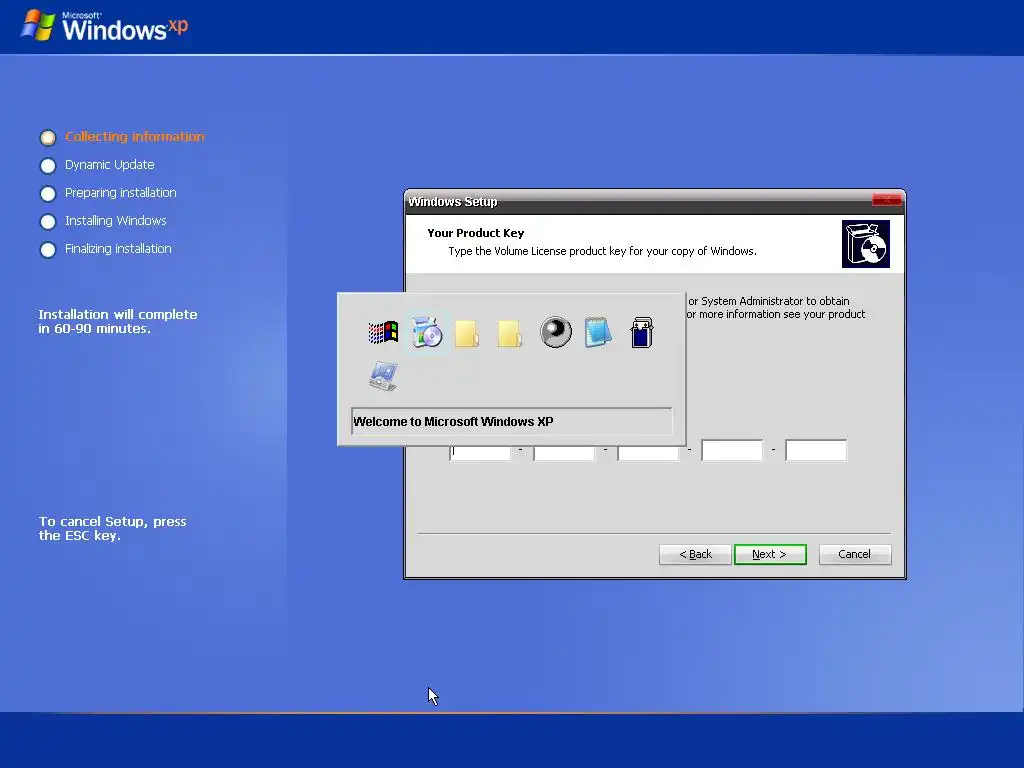The width and height of the screenshot is (1024, 768).
Task: Go Back to the previous setup page
Action: pyautogui.click(x=695, y=554)
